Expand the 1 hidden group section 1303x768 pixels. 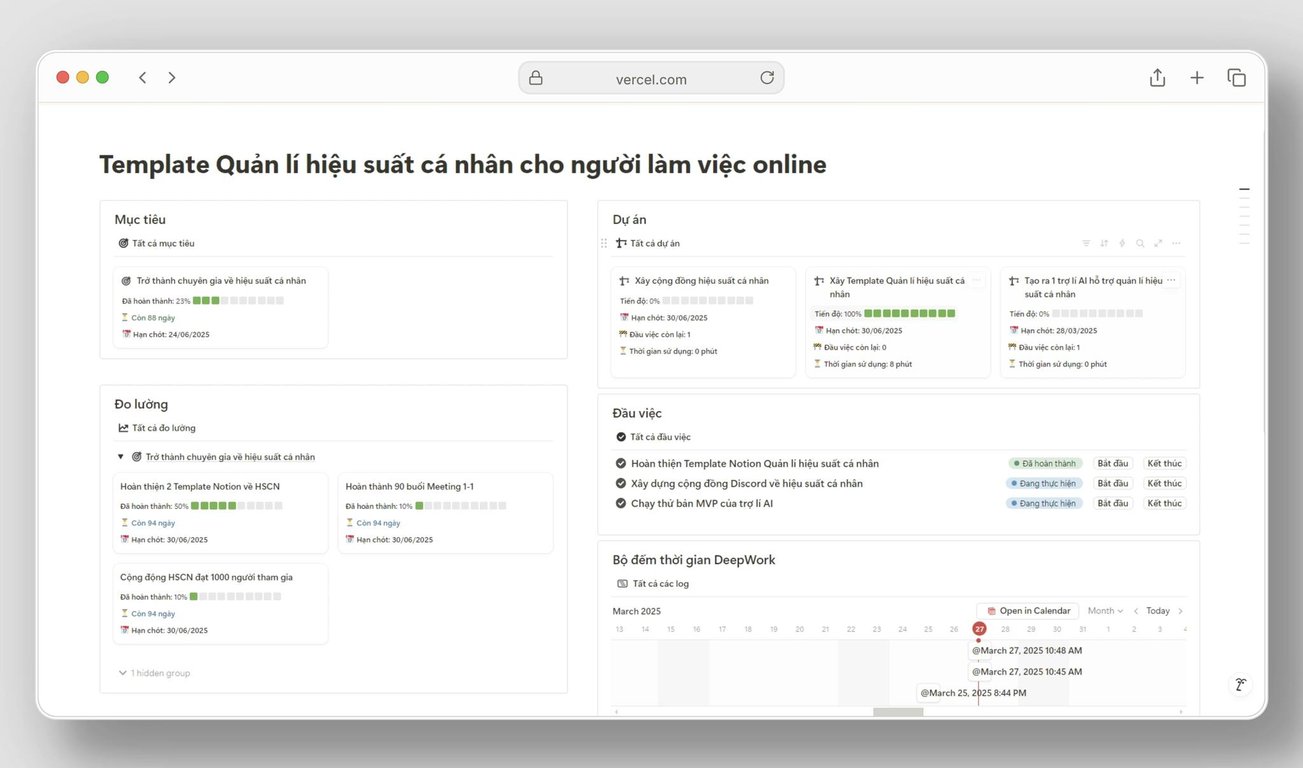click(x=154, y=673)
